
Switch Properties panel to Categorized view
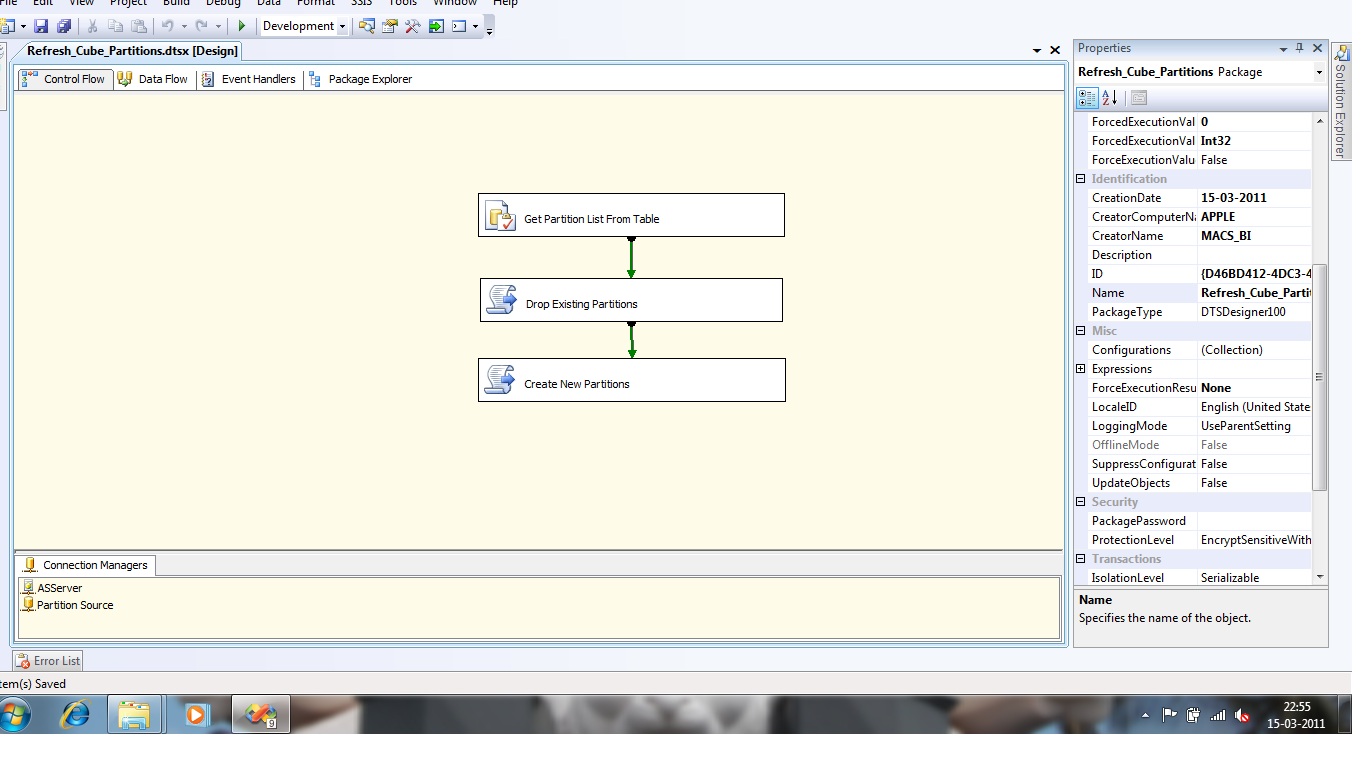pyautogui.click(x=1085, y=98)
